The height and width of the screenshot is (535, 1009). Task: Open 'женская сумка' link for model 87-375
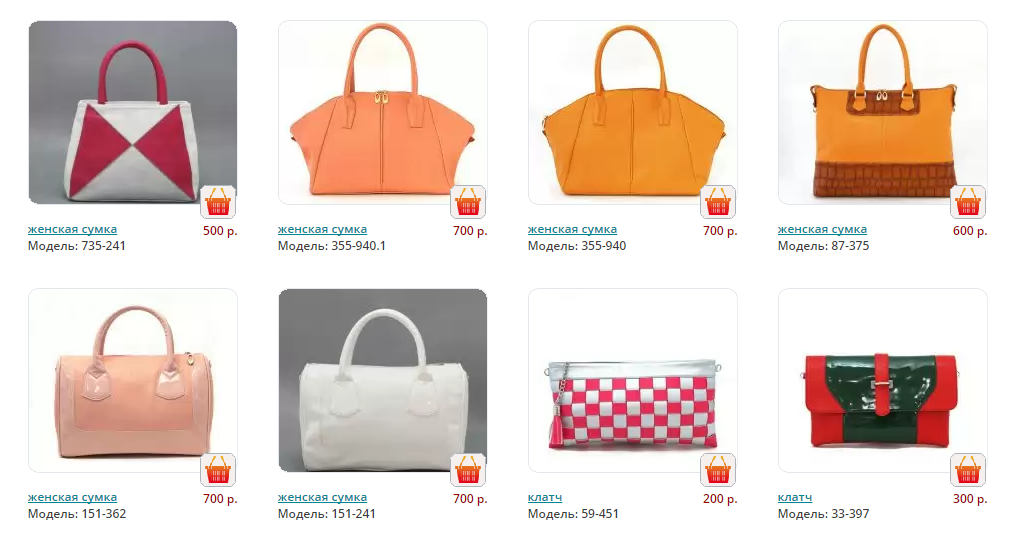point(822,229)
